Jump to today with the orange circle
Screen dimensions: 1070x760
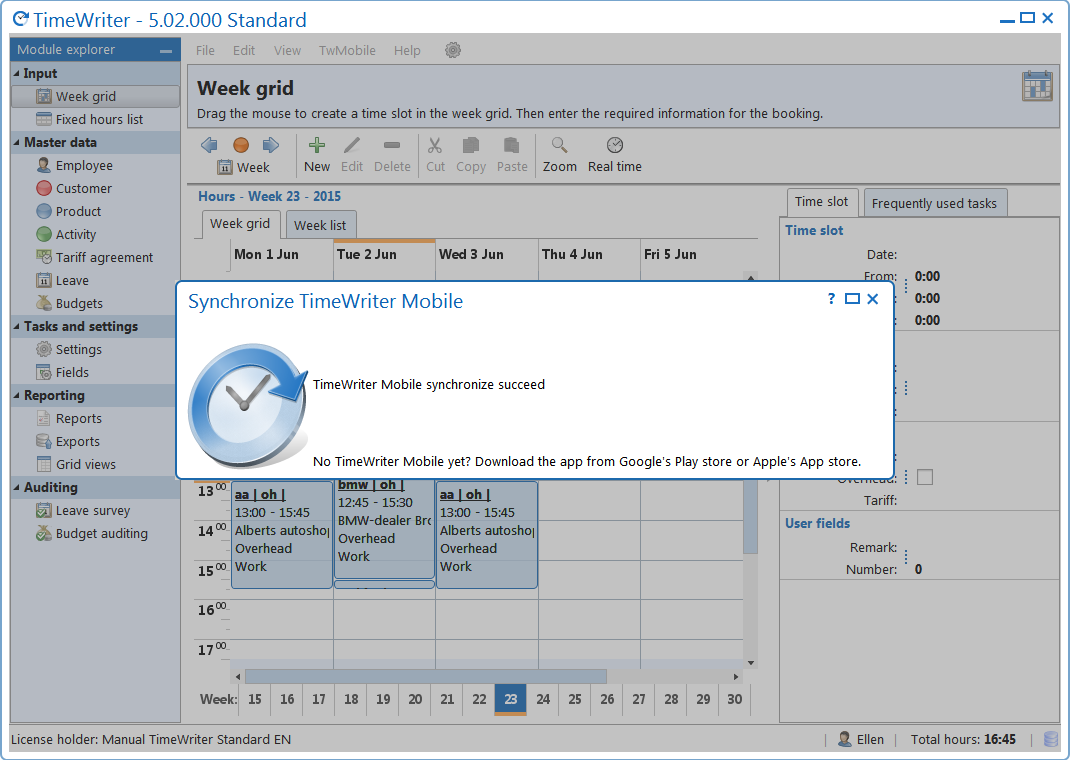coord(240,145)
